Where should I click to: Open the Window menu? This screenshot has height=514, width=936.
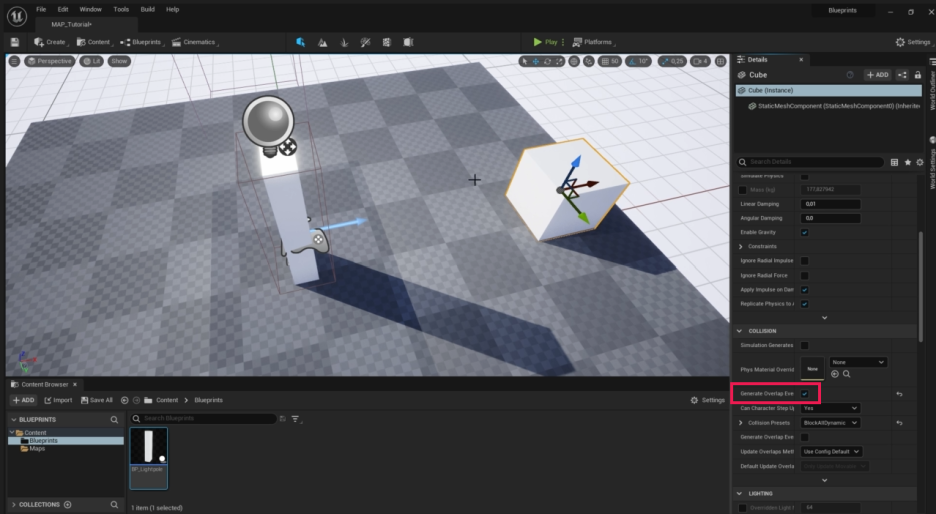91,10
